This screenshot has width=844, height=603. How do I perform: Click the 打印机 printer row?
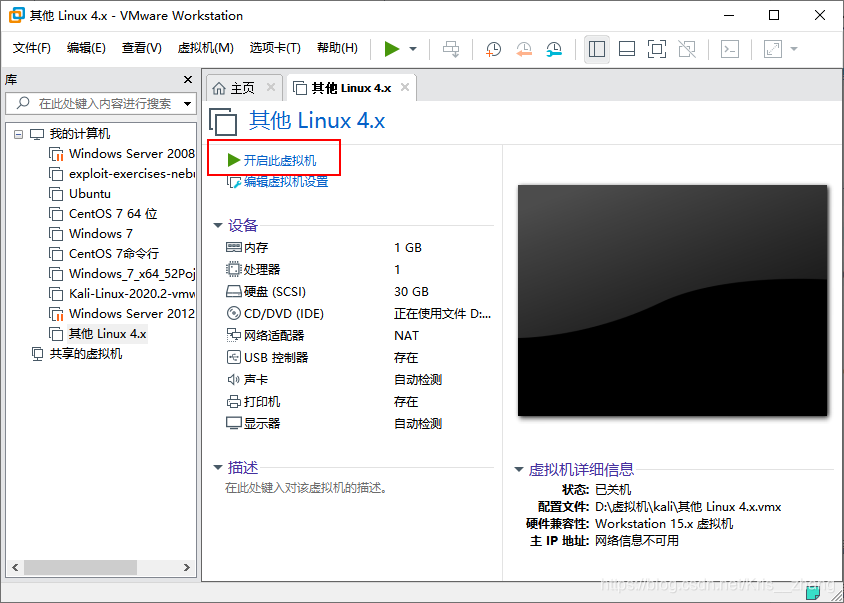tap(358, 402)
